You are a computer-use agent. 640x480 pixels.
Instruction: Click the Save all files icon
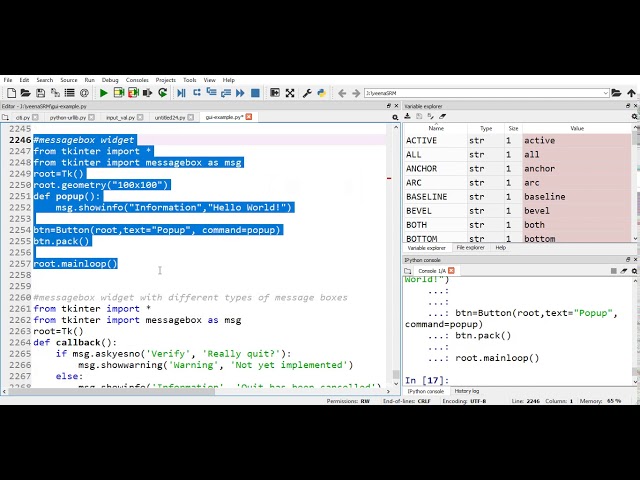[x=55, y=93]
